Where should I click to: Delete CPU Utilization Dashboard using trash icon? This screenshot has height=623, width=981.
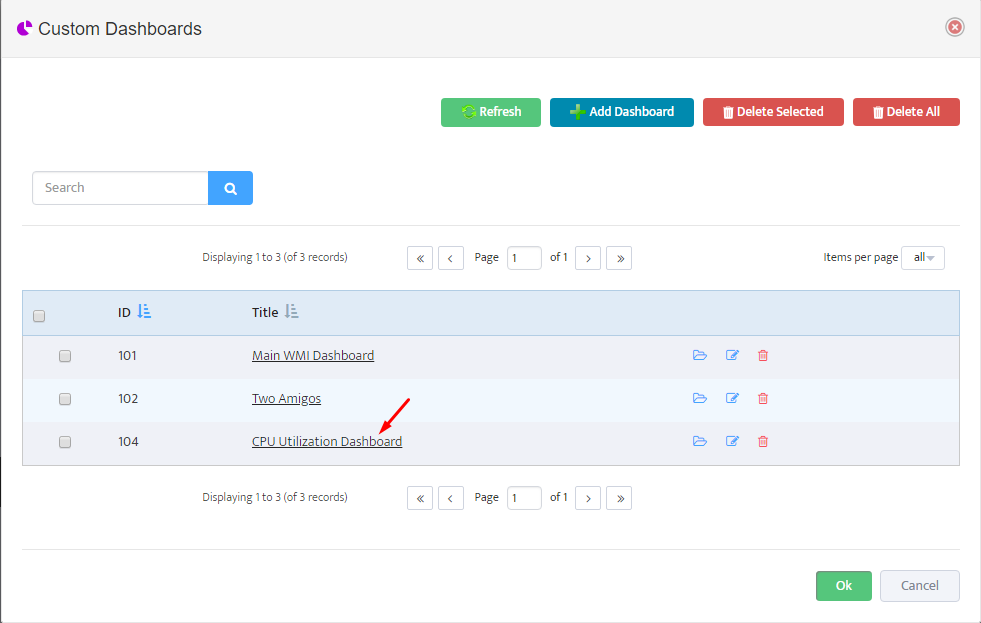coord(763,442)
